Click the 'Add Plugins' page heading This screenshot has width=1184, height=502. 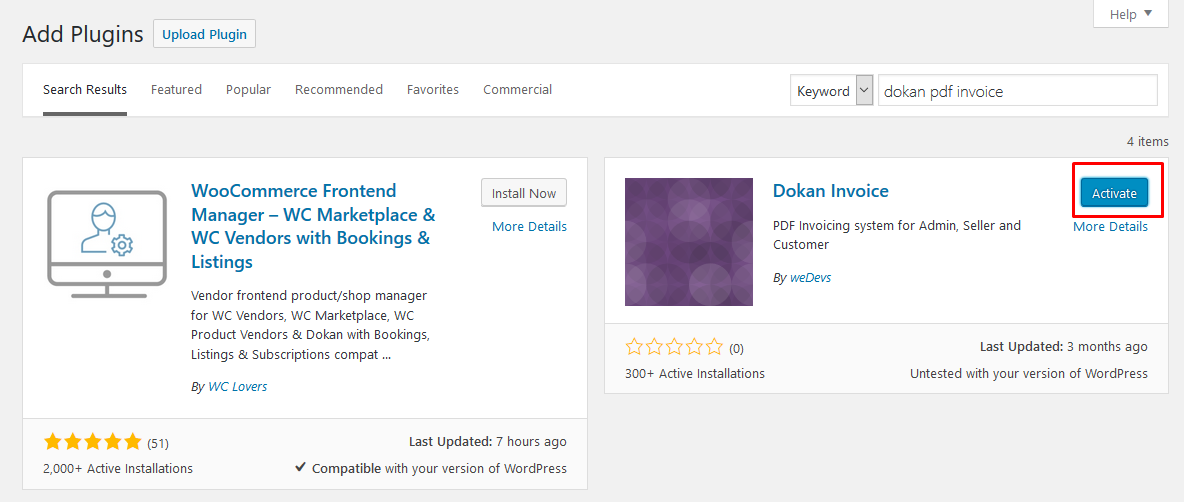pos(83,34)
